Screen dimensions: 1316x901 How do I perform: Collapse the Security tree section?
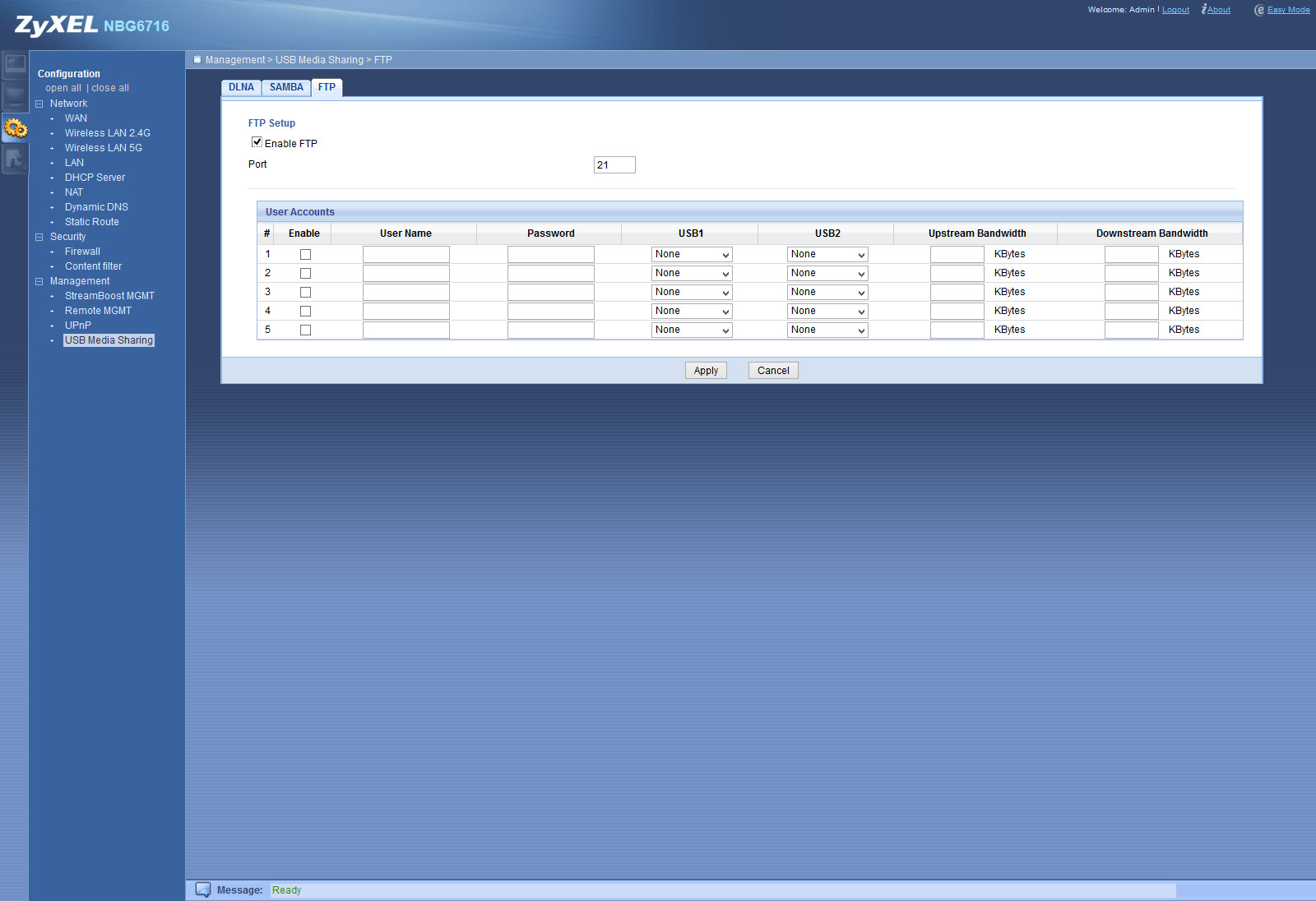(x=39, y=237)
